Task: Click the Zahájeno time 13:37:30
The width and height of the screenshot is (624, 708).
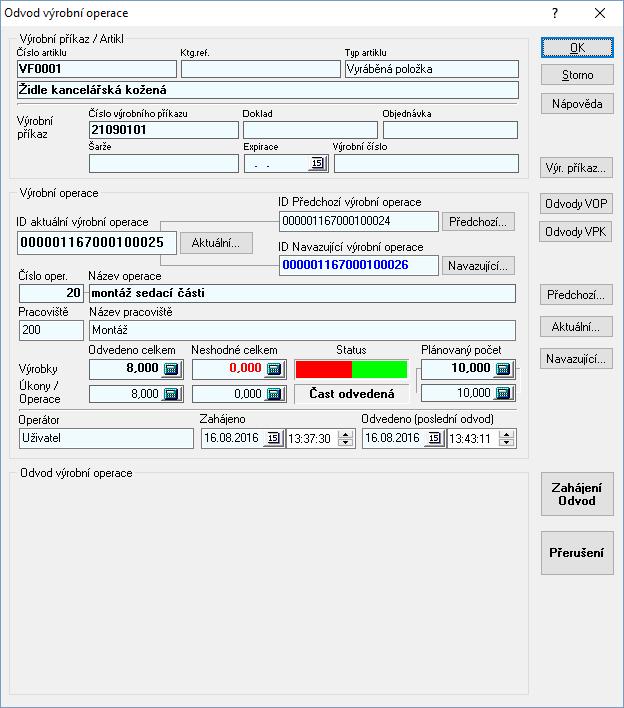Action: pos(312,438)
